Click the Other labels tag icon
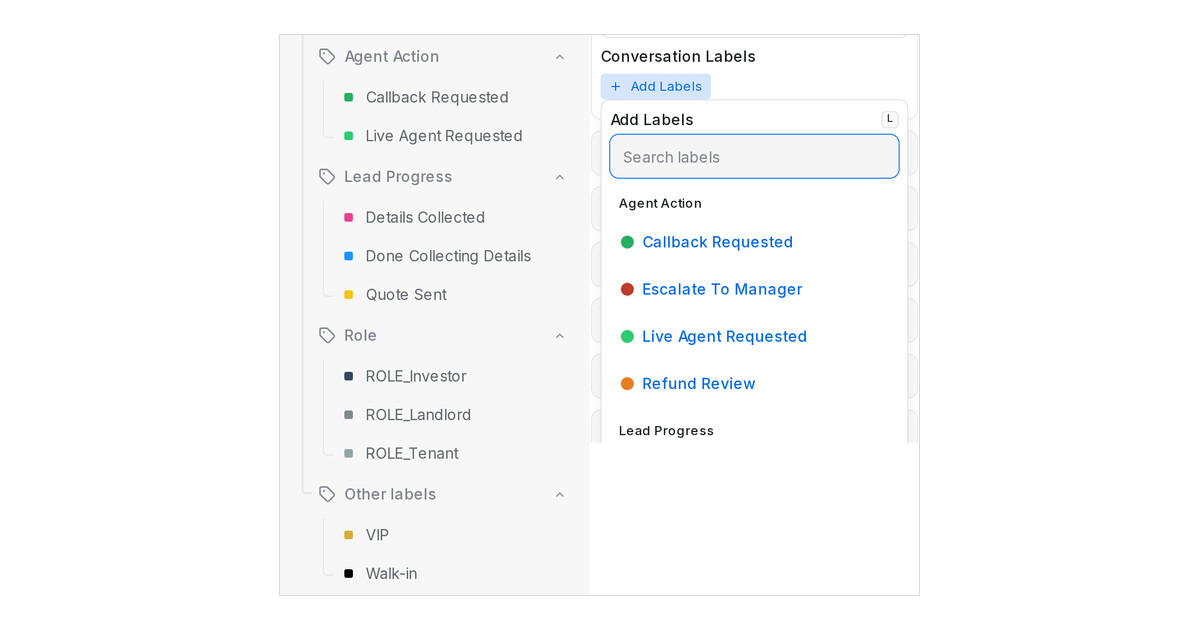This screenshot has width=1200, height=630. click(327, 495)
